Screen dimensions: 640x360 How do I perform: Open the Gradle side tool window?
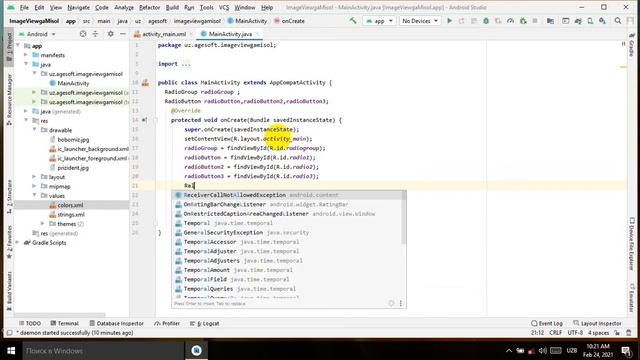coord(631,46)
